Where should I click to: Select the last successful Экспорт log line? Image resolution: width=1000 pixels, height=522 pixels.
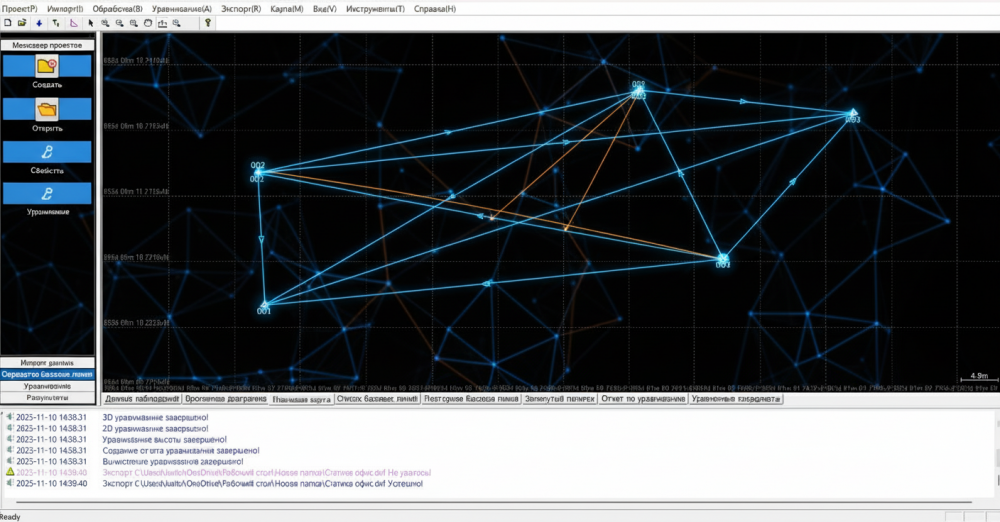pyautogui.click(x=263, y=484)
